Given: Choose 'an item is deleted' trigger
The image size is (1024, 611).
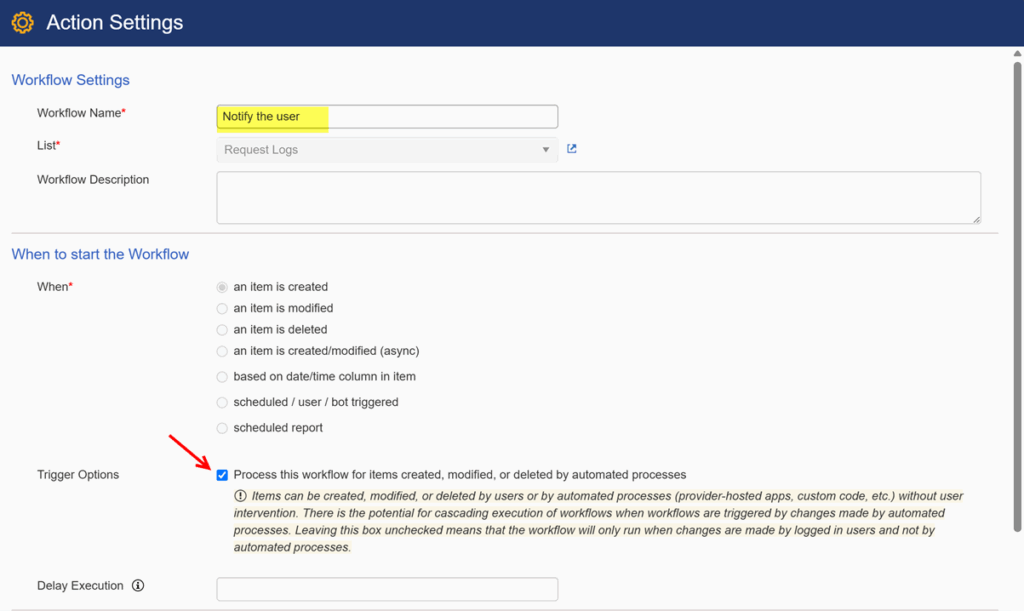Looking at the screenshot, I should pyautogui.click(x=222, y=330).
